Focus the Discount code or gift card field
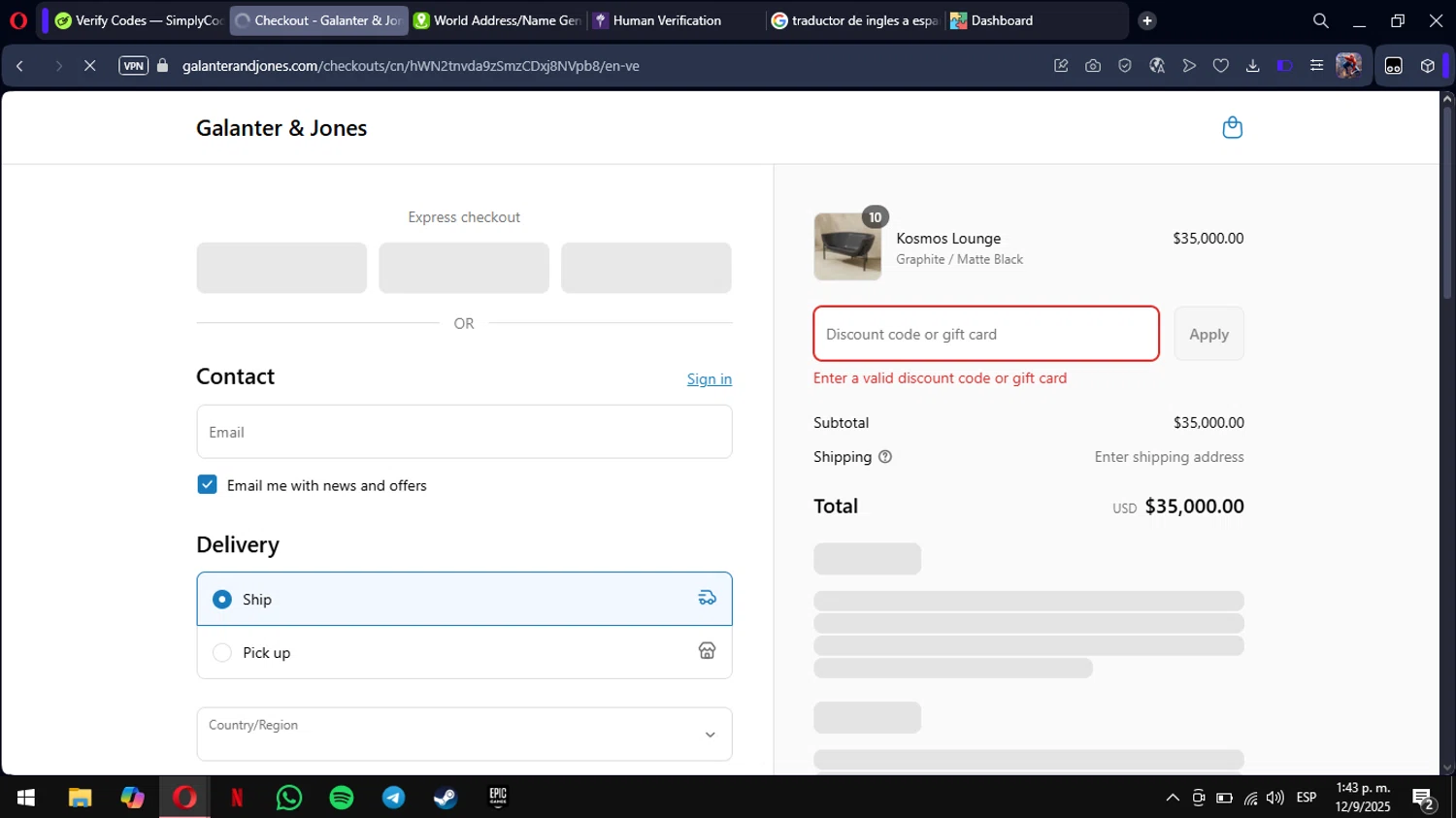This screenshot has height=818, width=1456. click(986, 334)
